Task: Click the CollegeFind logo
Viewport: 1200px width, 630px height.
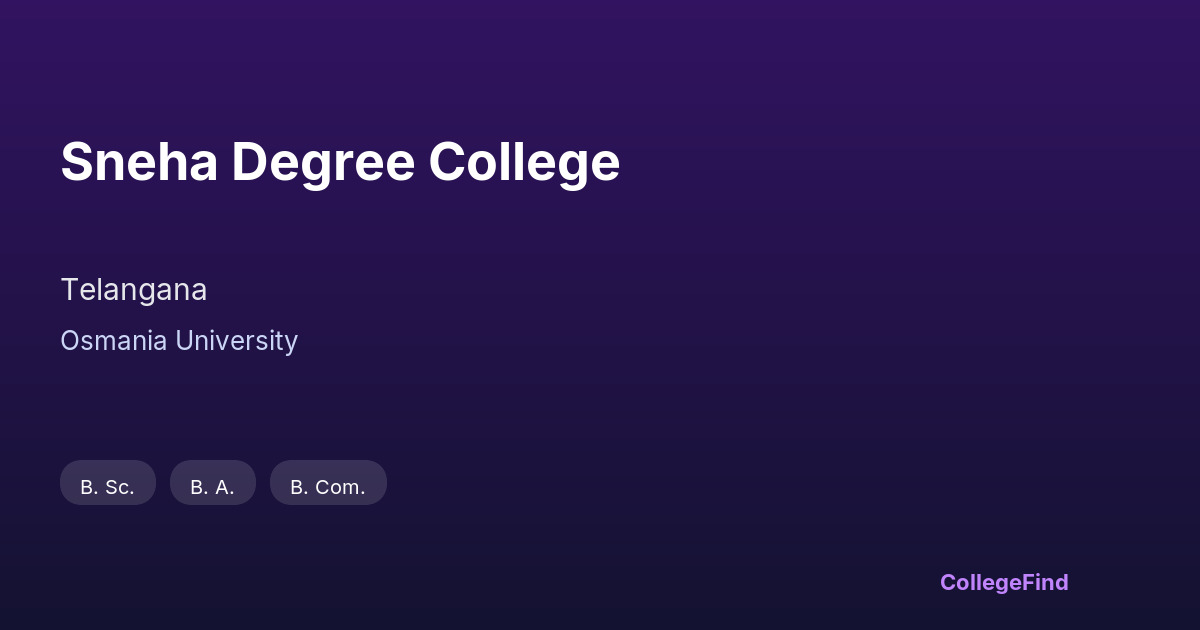Action: [x=1004, y=582]
